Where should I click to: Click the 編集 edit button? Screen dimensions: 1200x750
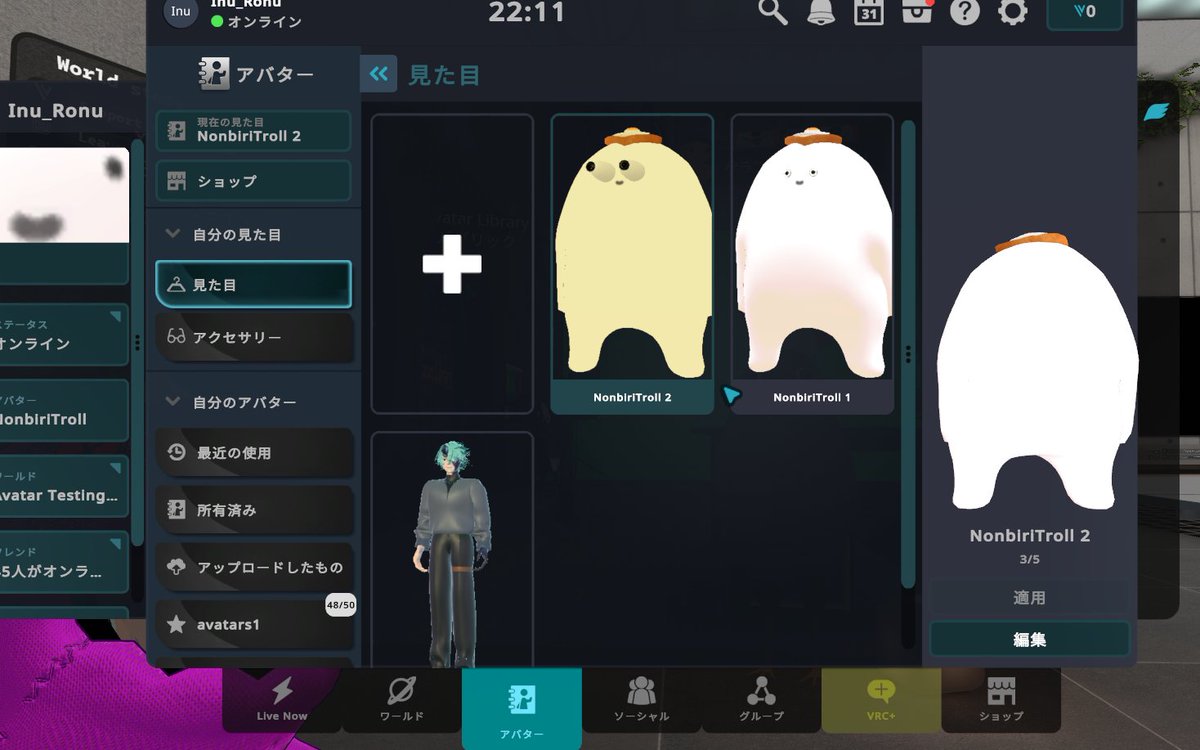tap(1029, 639)
